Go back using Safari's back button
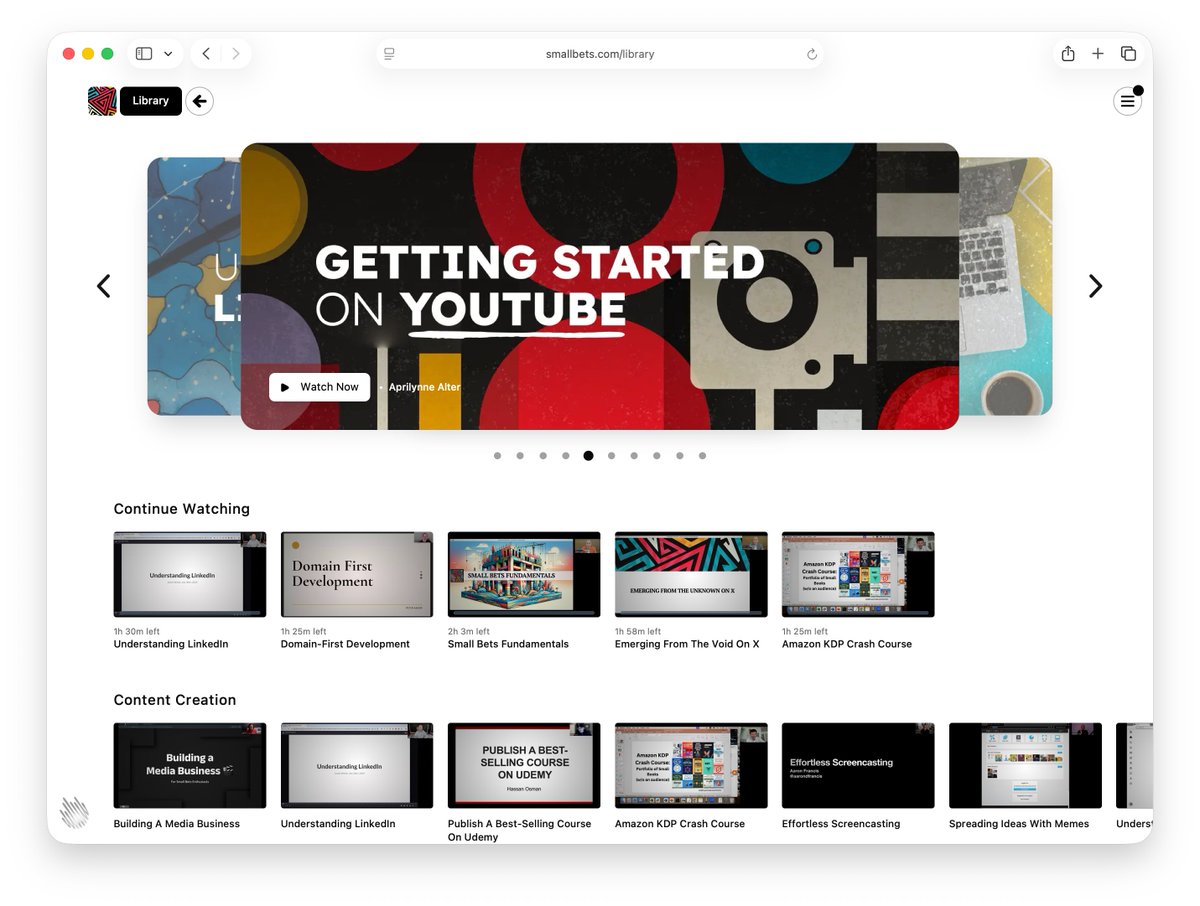Viewport: 1200px width, 906px height. (205, 54)
